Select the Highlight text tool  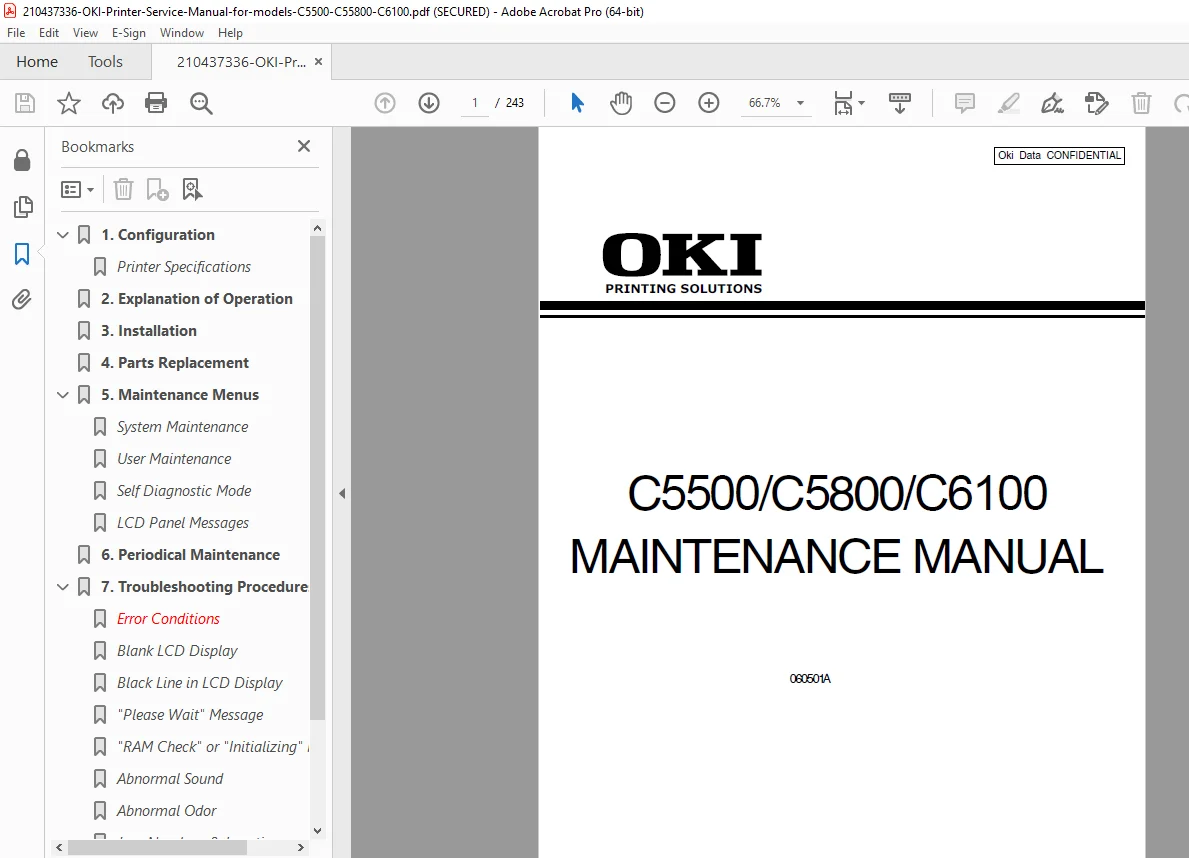[x=1009, y=102]
